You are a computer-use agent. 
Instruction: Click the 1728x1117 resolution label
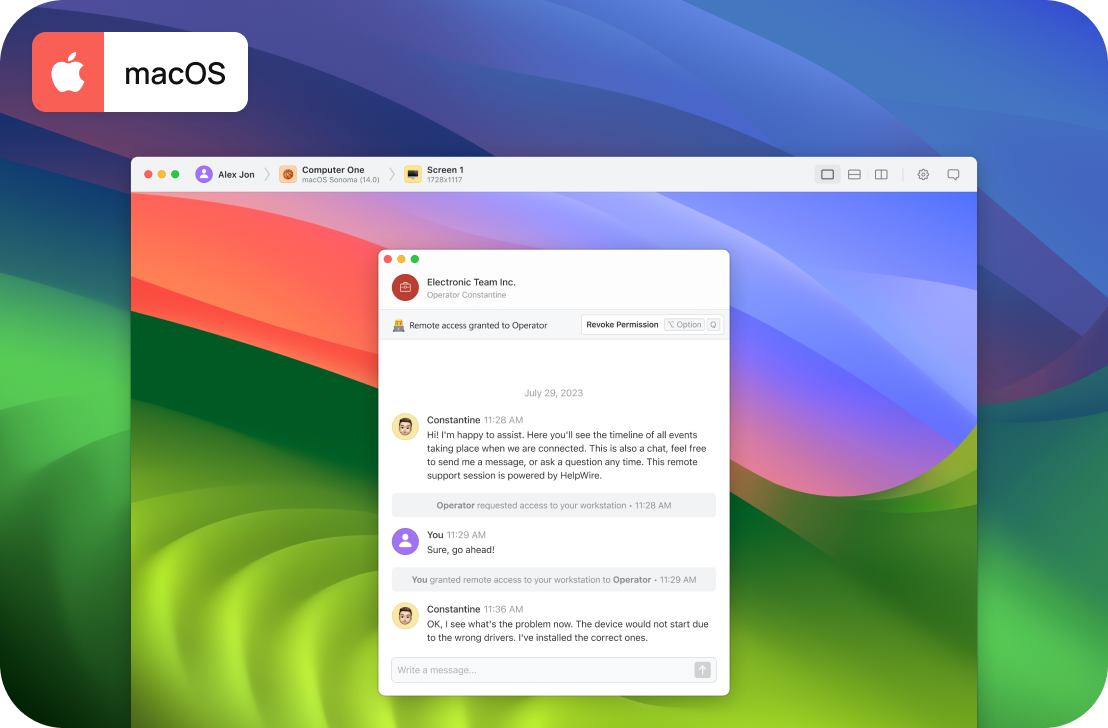pos(444,180)
